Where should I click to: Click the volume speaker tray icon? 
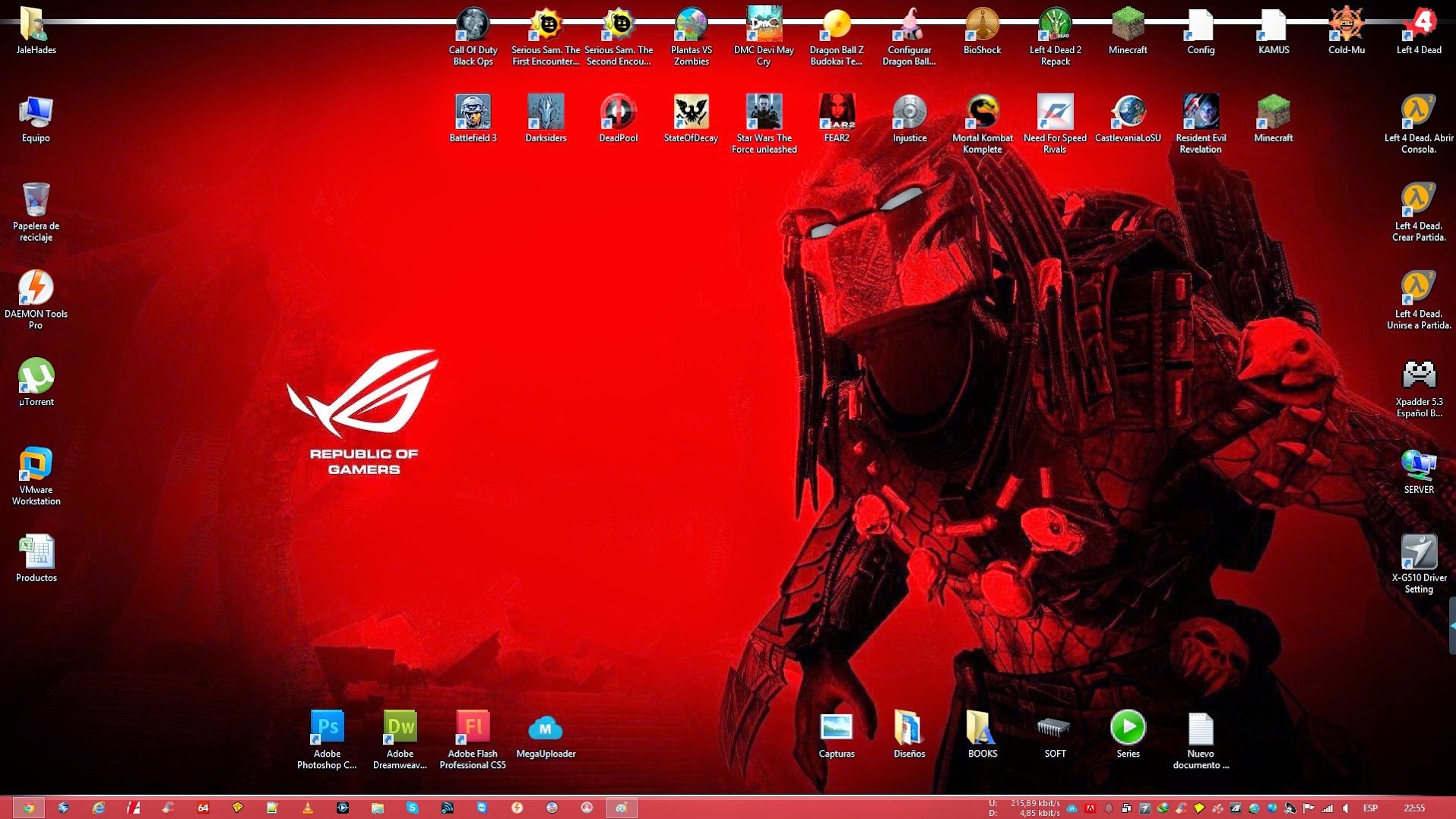(1346, 808)
